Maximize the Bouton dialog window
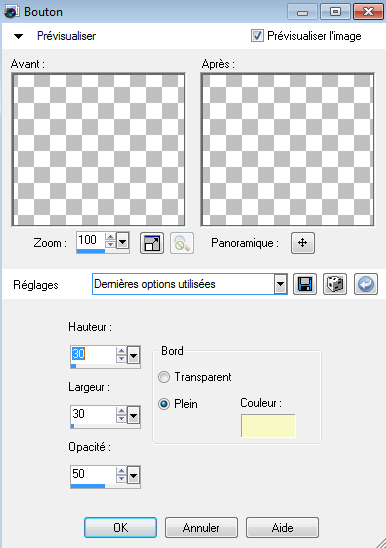Viewport: 386px width, 548px height. pos(335,12)
